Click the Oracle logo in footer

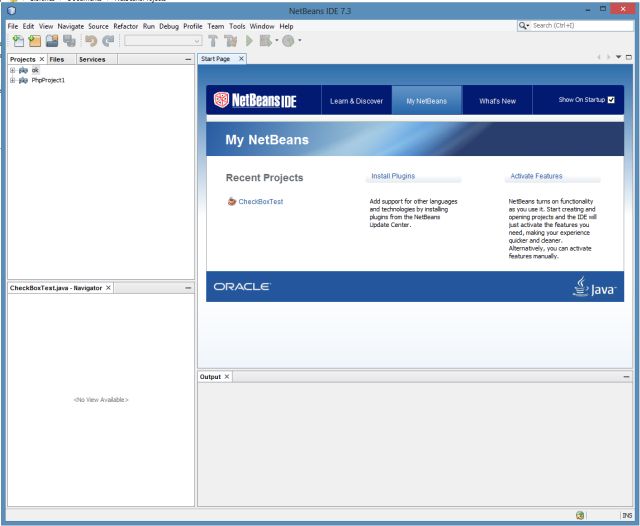click(x=242, y=287)
